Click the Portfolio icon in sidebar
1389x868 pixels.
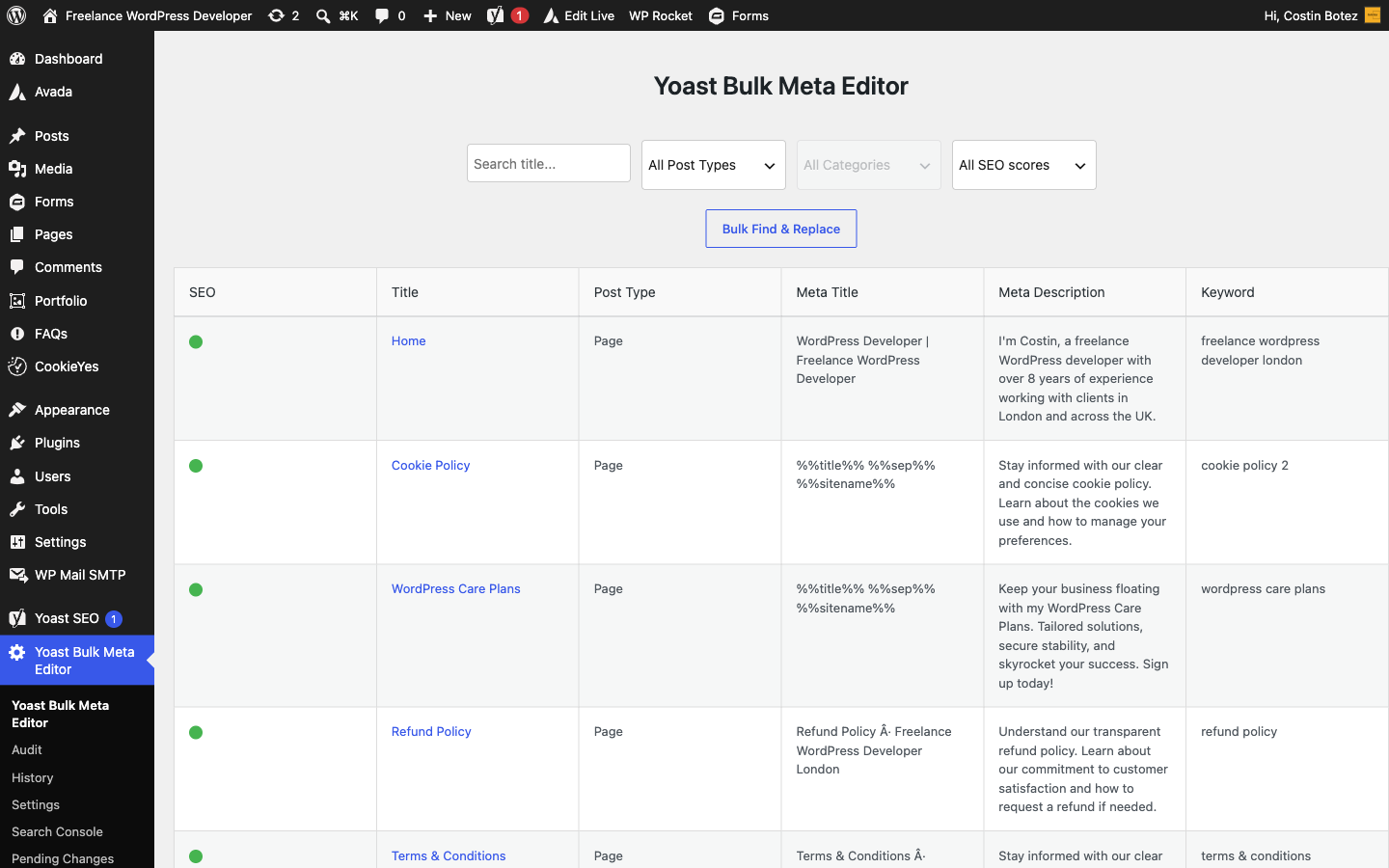[x=17, y=301]
